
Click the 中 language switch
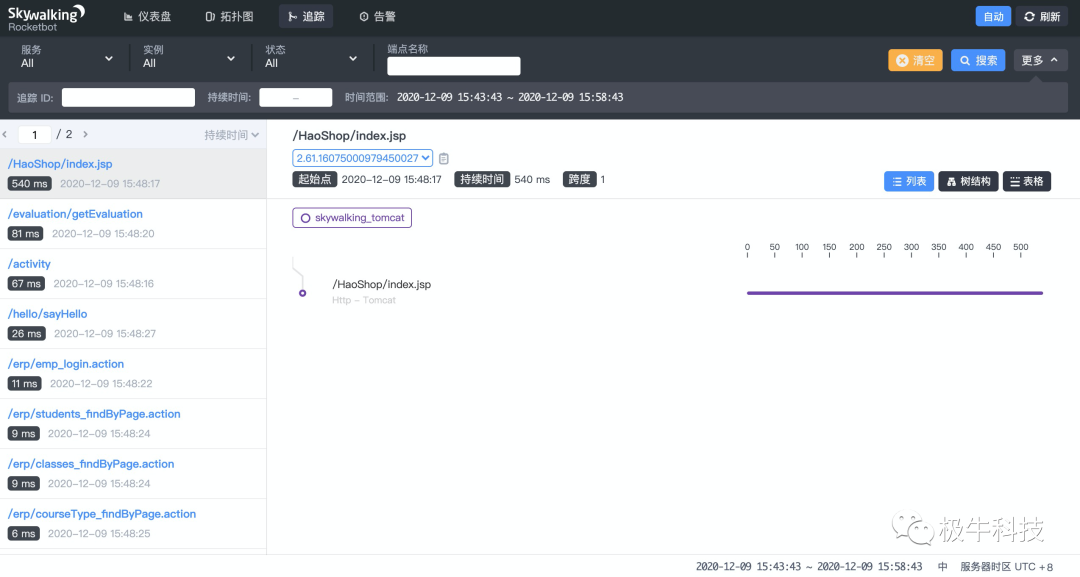click(942, 566)
